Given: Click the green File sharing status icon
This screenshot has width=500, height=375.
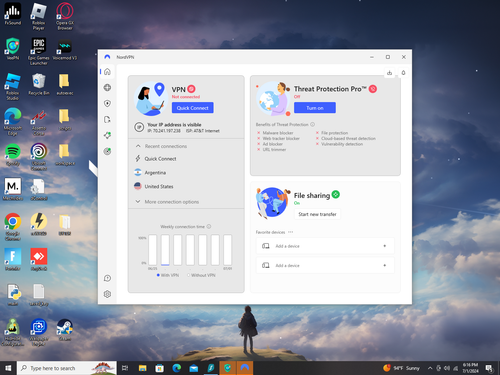Looking at the screenshot, I should (336, 194).
